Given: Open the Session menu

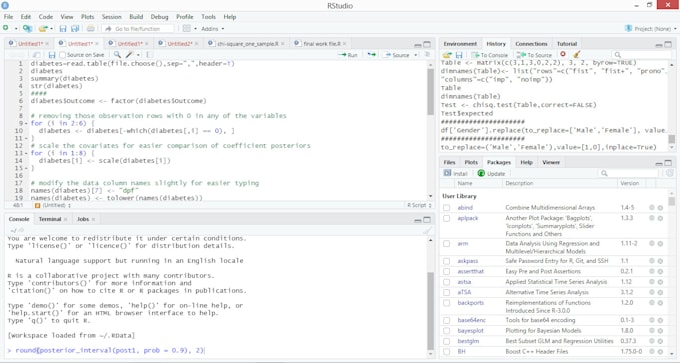Looking at the screenshot, I should coord(111,17).
